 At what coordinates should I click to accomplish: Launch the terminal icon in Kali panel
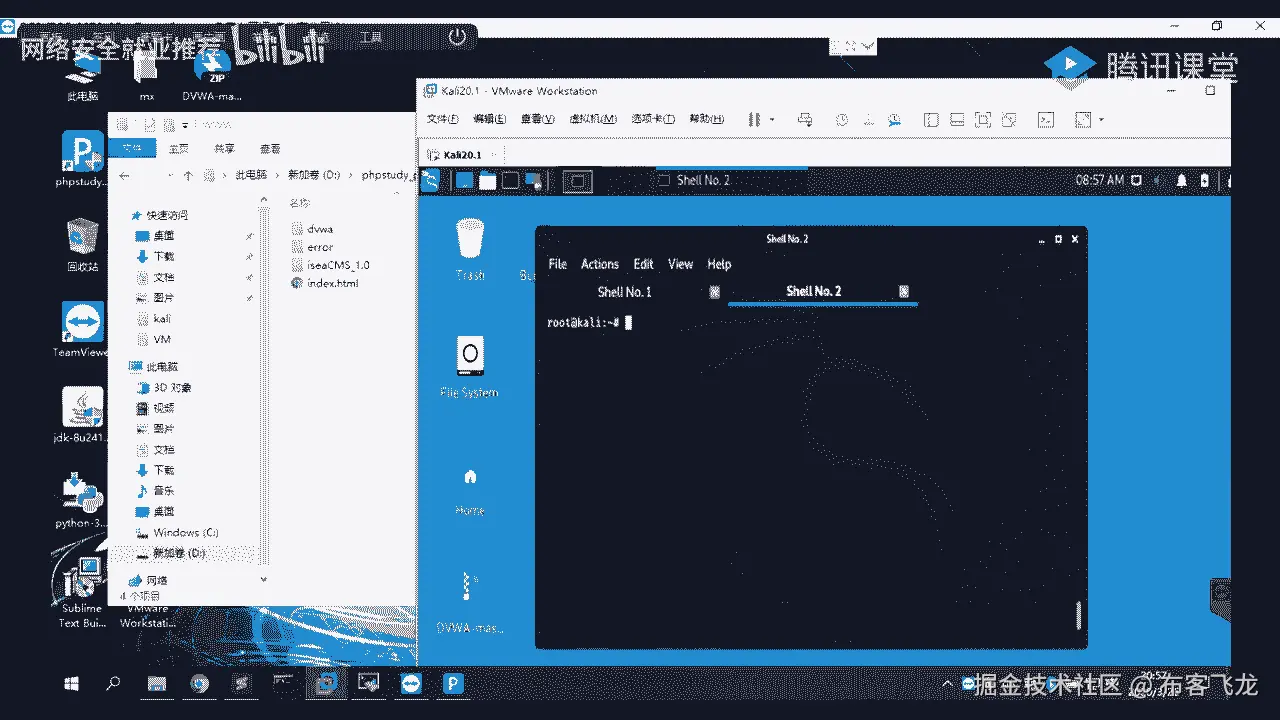511,181
